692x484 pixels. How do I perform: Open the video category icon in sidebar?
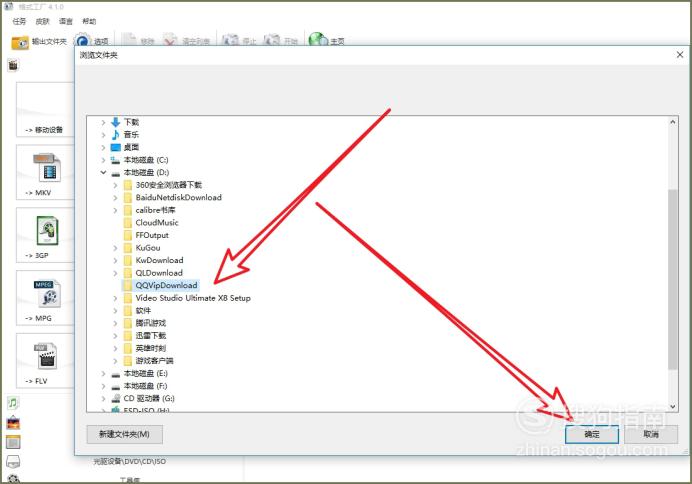[13, 65]
